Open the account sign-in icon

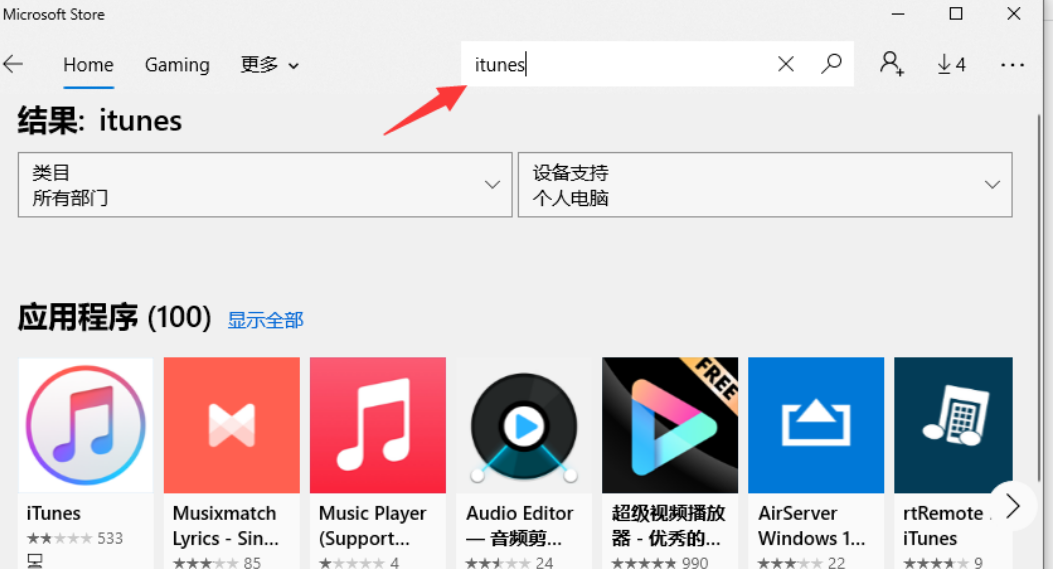(891, 65)
